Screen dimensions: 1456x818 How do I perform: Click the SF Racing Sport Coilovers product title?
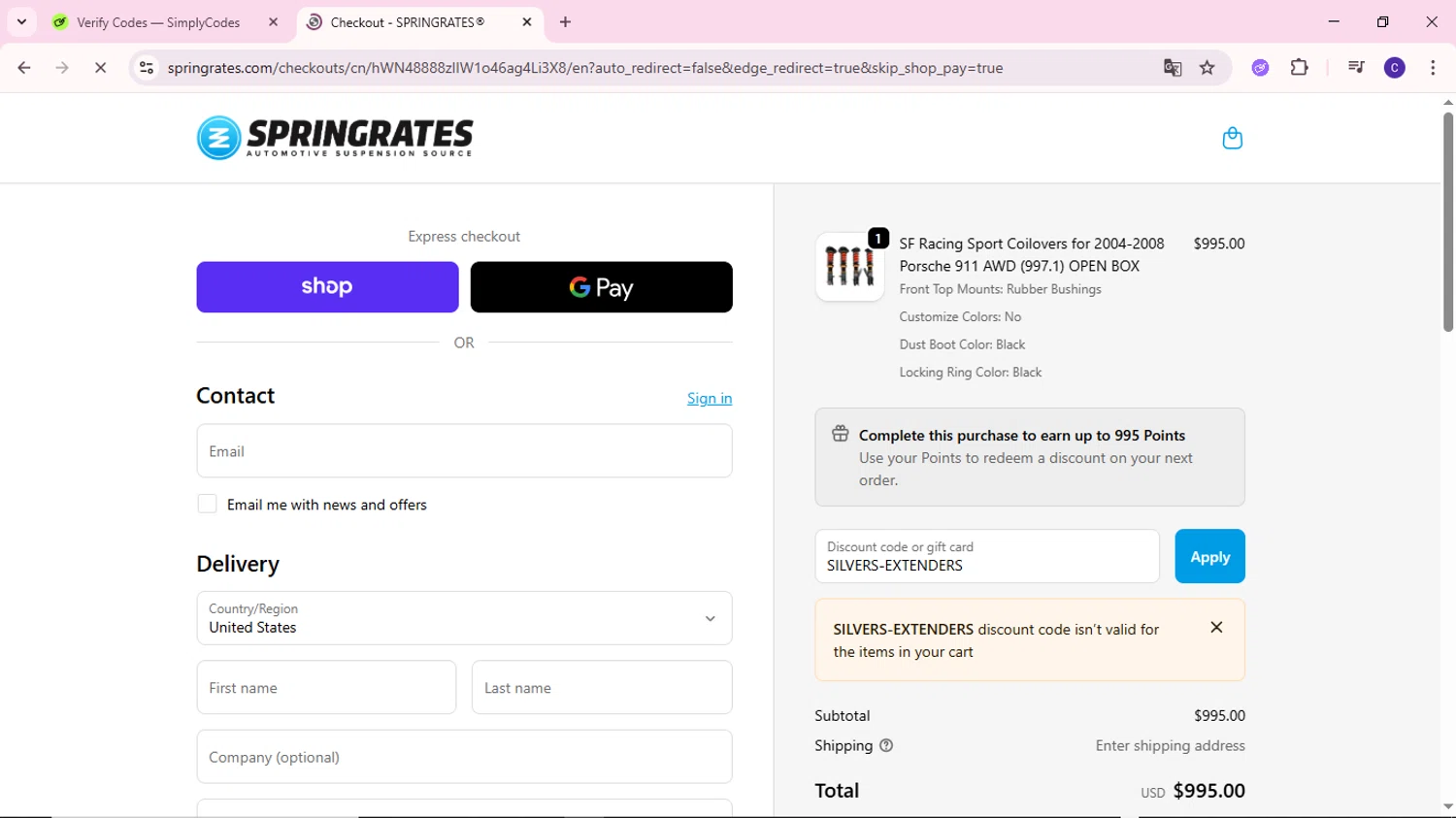tap(1032, 254)
